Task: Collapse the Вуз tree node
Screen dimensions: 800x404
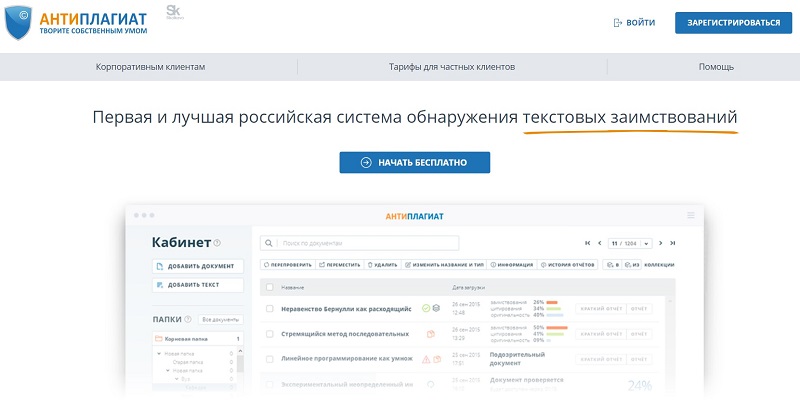Action: tap(177, 379)
